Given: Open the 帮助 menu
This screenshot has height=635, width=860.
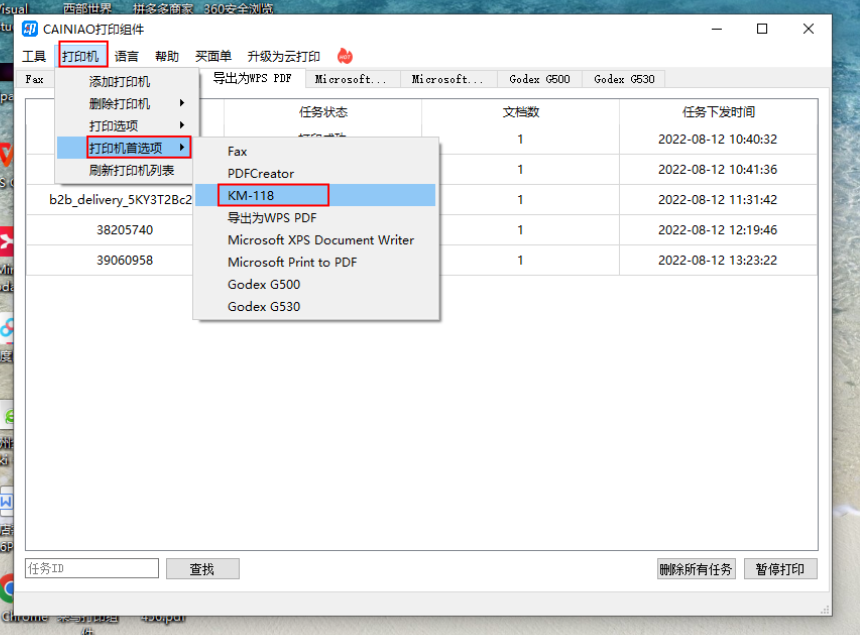Looking at the screenshot, I should [x=167, y=57].
